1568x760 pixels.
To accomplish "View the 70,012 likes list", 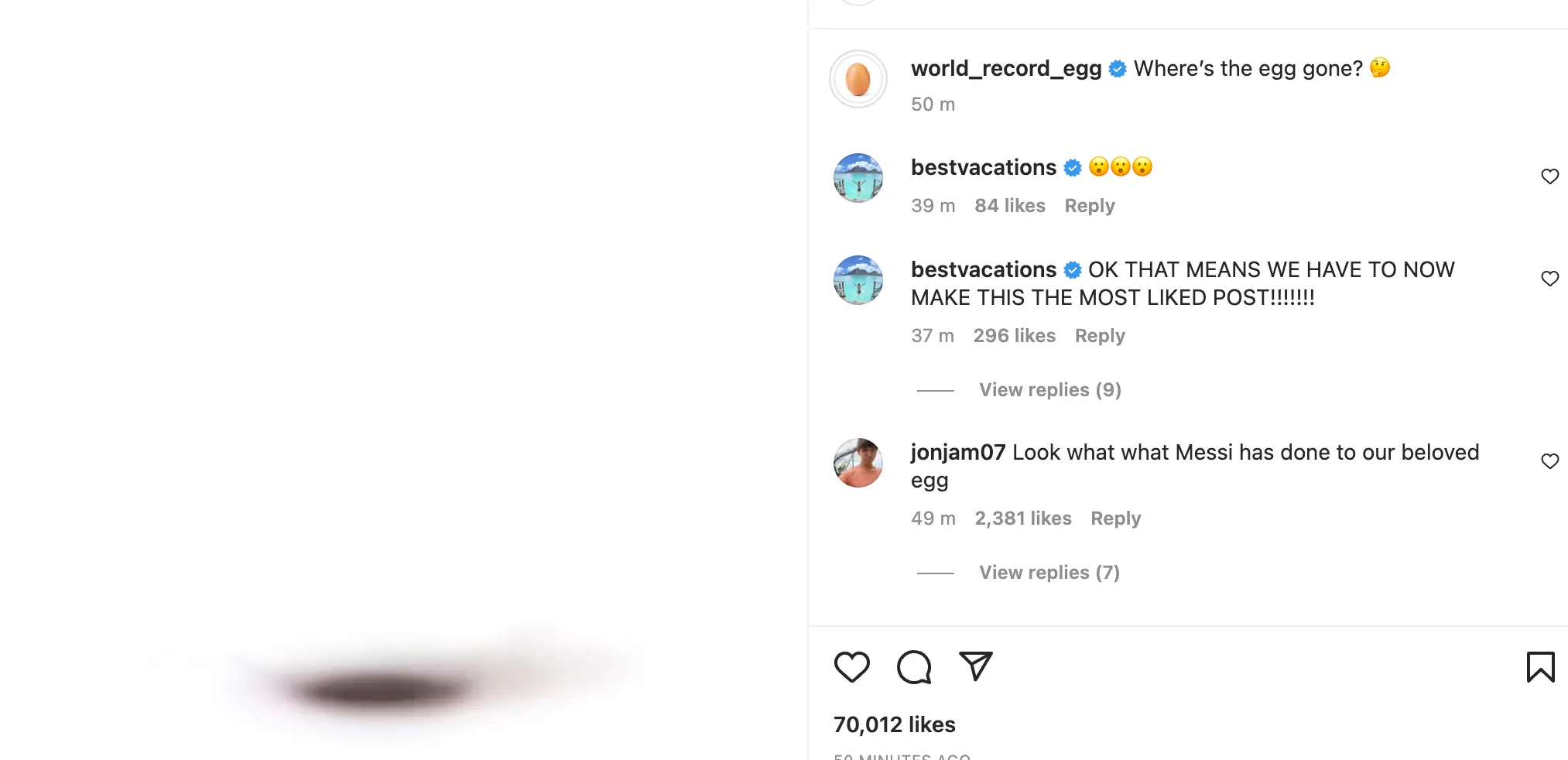I will point(894,724).
